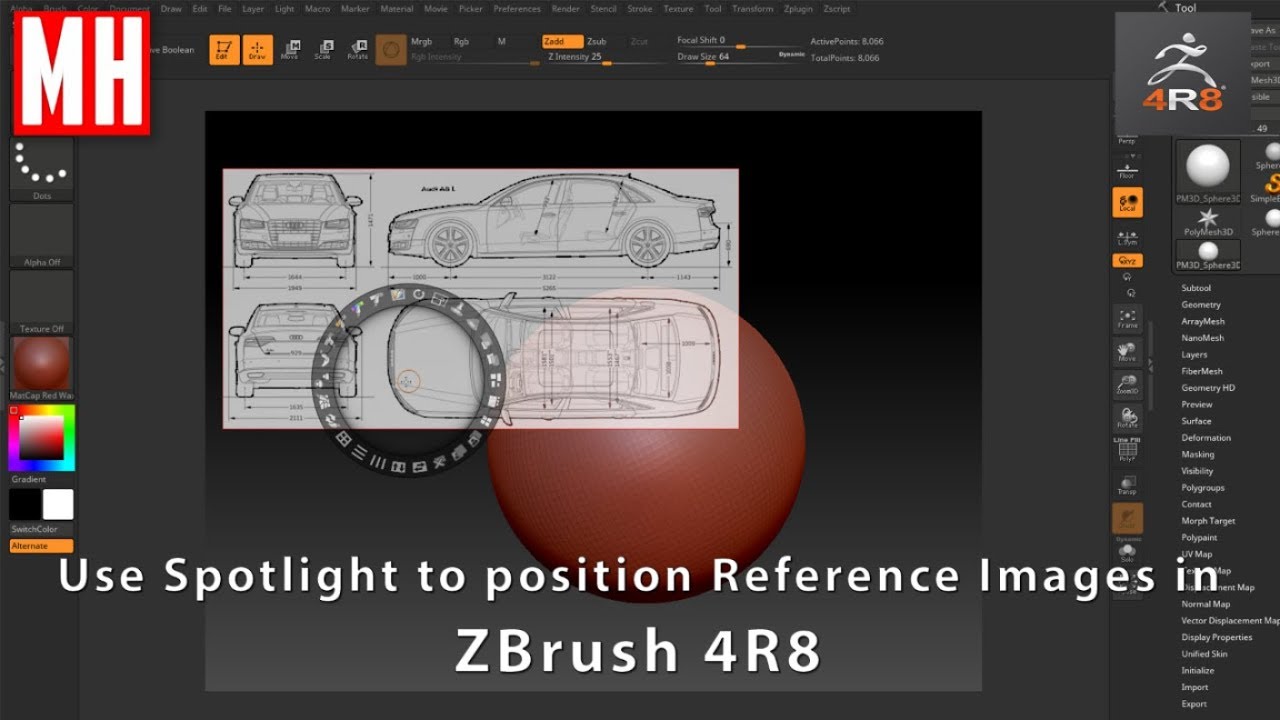Select the PolyMesh3D star tool
The height and width of the screenshot is (720, 1280).
[1207, 222]
